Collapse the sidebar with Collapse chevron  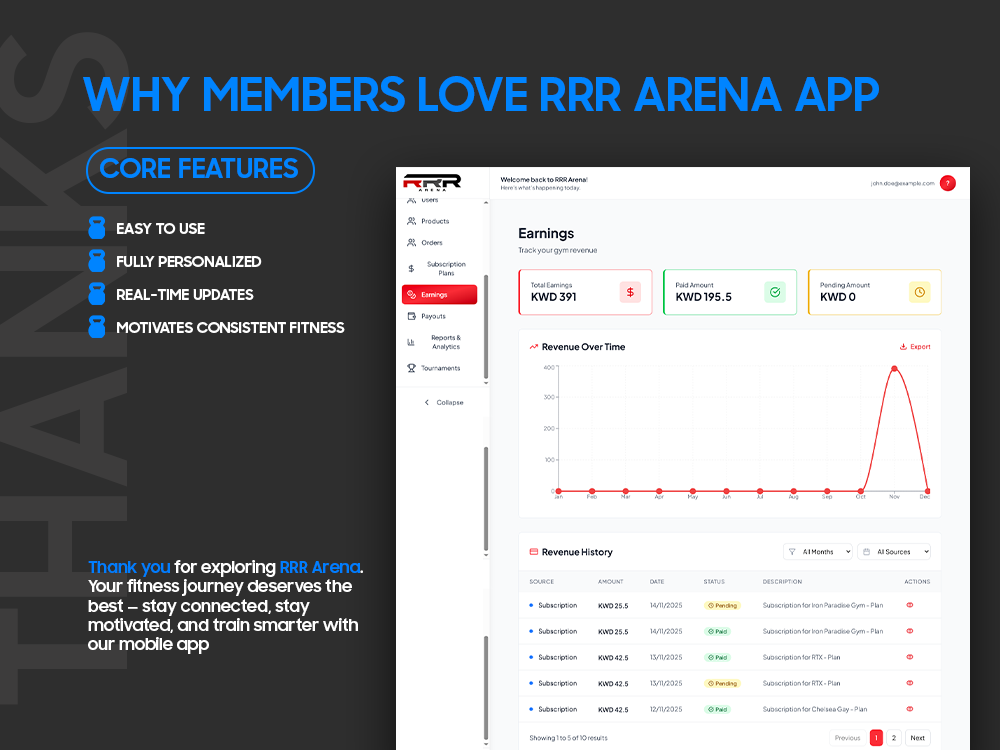tap(444, 402)
